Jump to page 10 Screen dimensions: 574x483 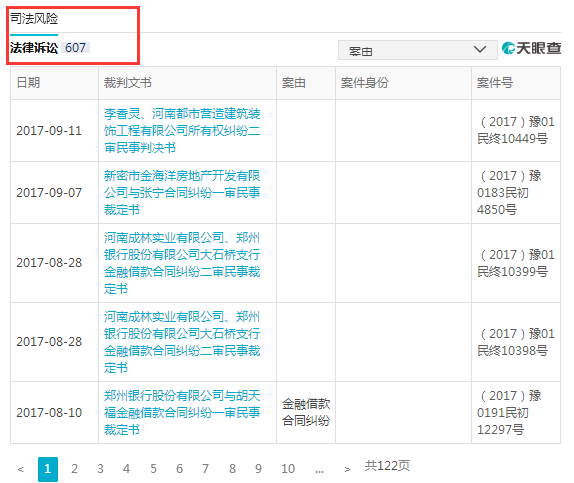tap(288, 469)
